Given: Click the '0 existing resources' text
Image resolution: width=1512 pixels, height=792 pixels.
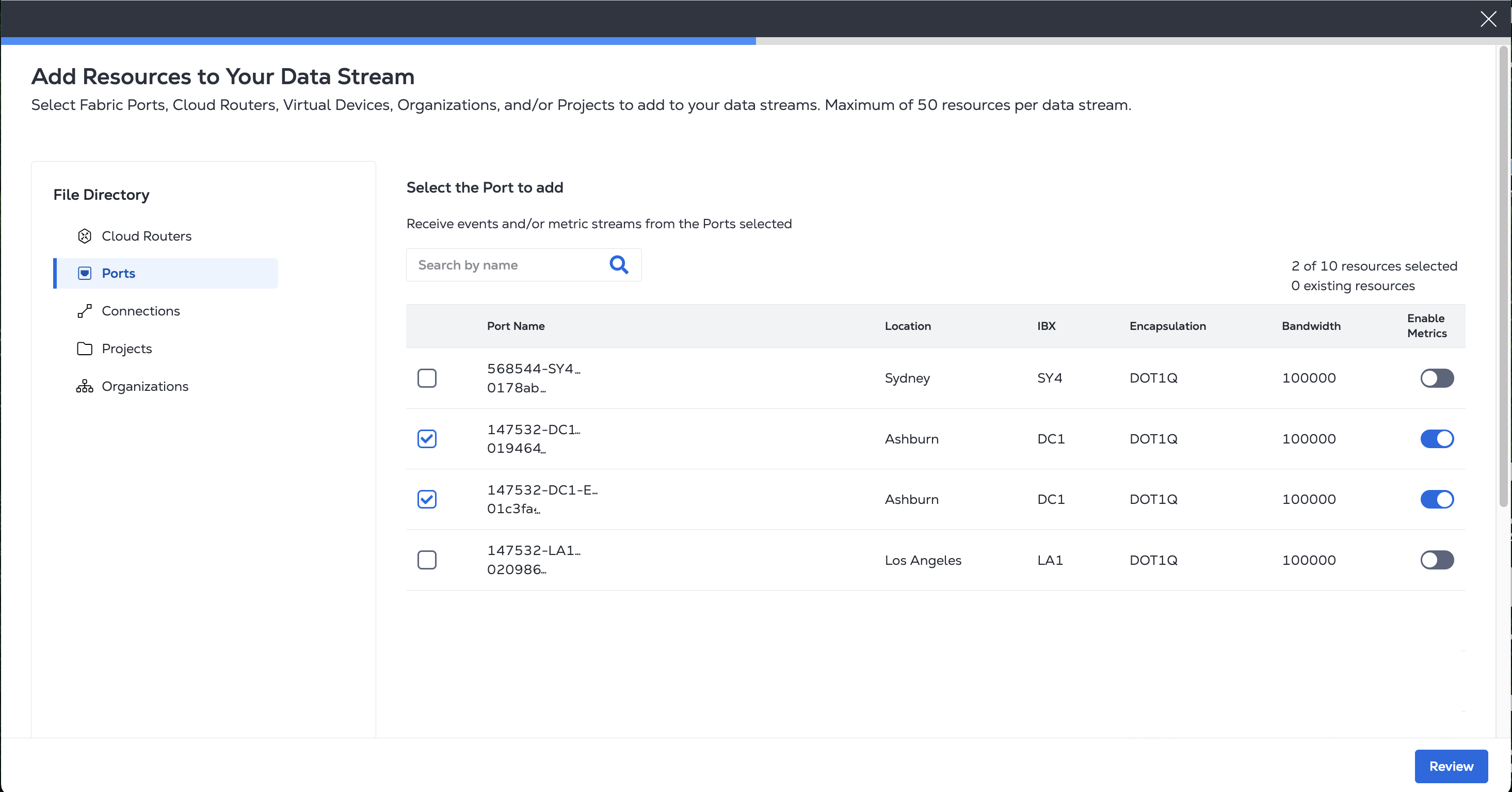Looking at the screenshot, I should coord(1353,286).
